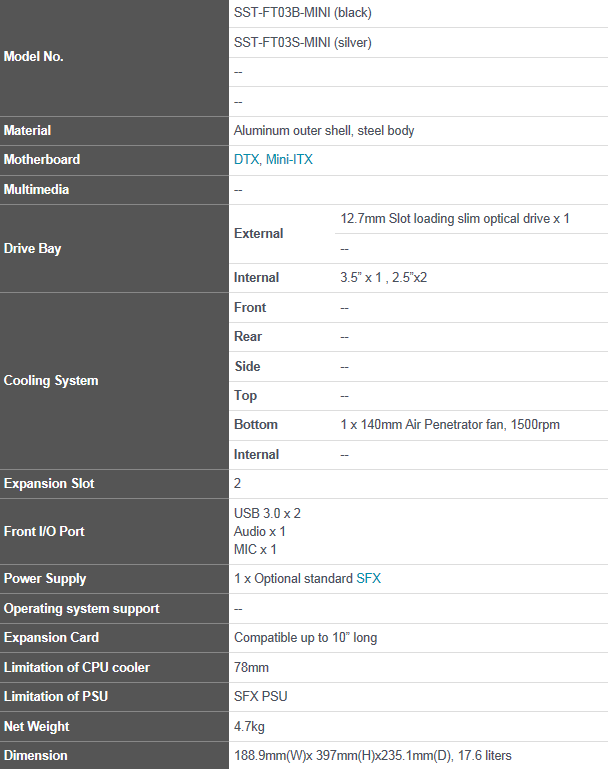Viewport: 608px width, 769px height.
Task: Follow the SFX power supply link
Action: (x=369, y=579)
